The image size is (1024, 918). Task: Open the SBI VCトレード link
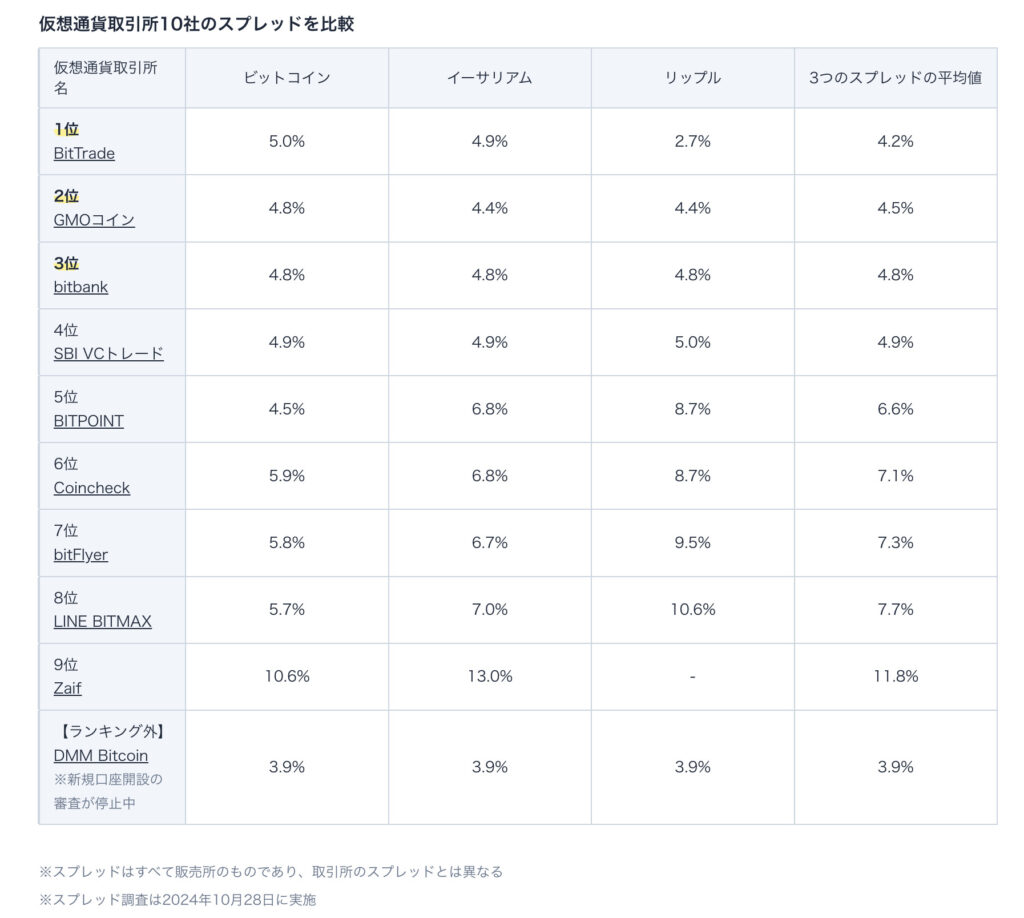108,354
